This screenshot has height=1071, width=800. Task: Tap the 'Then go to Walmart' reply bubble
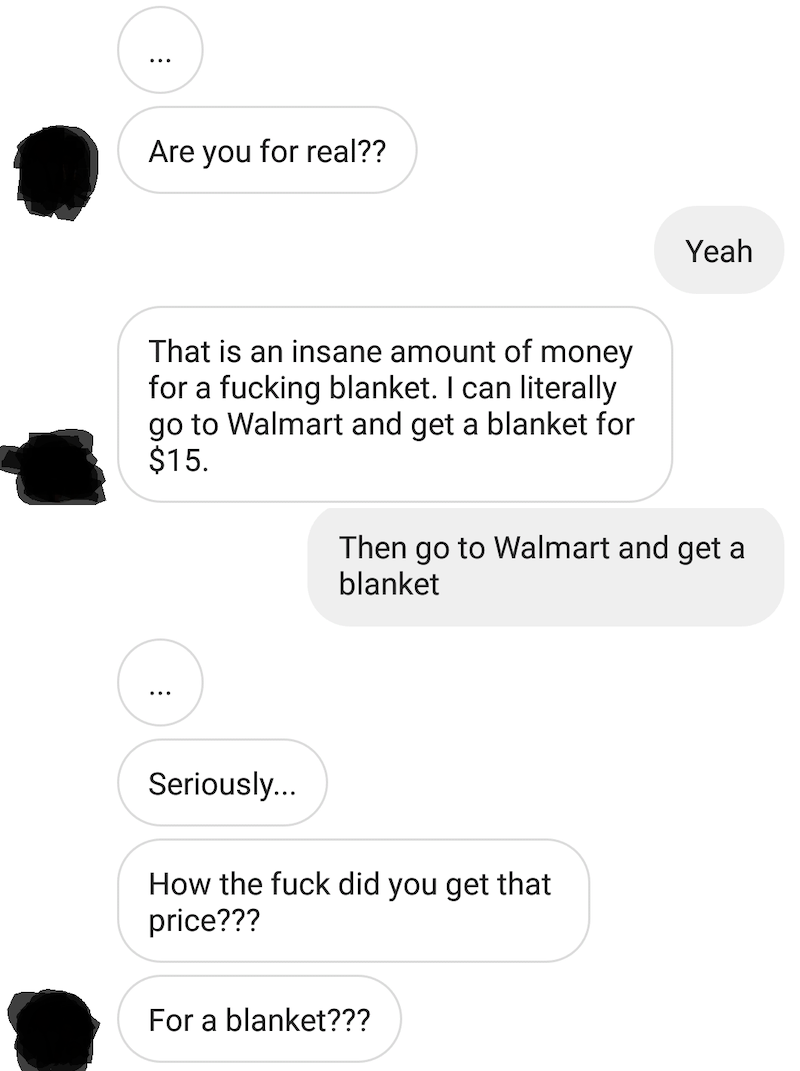[545, 566]
